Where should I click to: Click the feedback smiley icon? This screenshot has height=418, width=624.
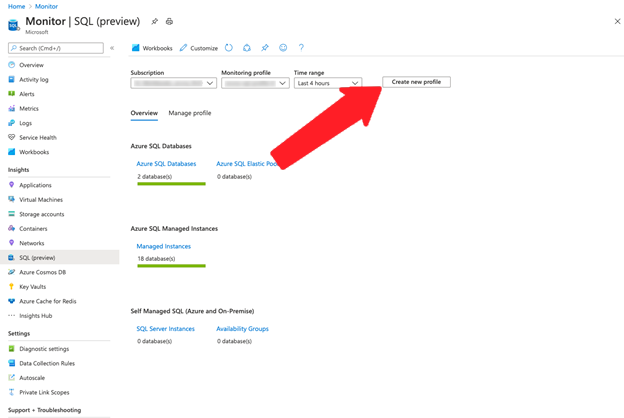point(283,48)
